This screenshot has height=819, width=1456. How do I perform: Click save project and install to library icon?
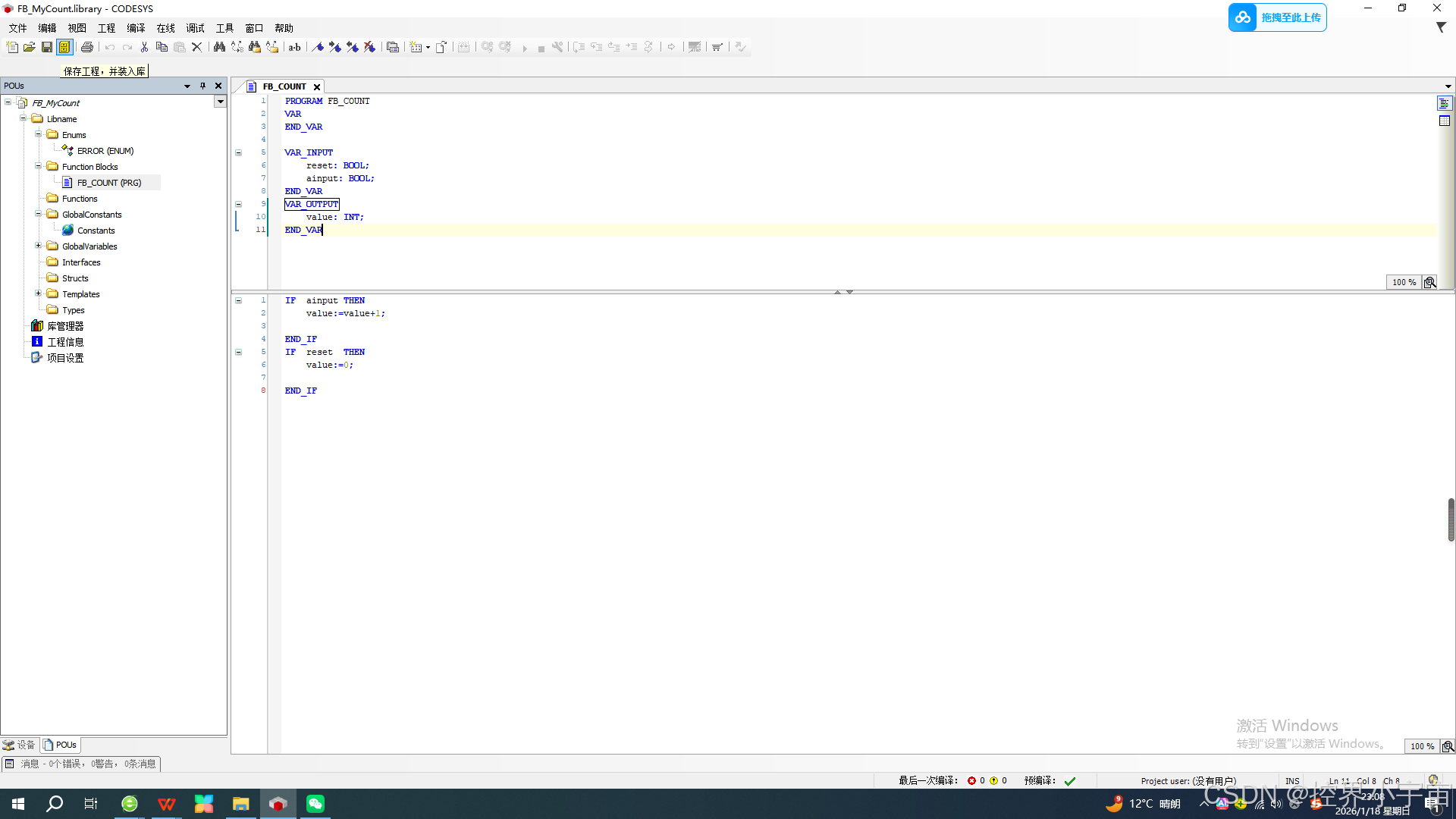tap(64, 47)
